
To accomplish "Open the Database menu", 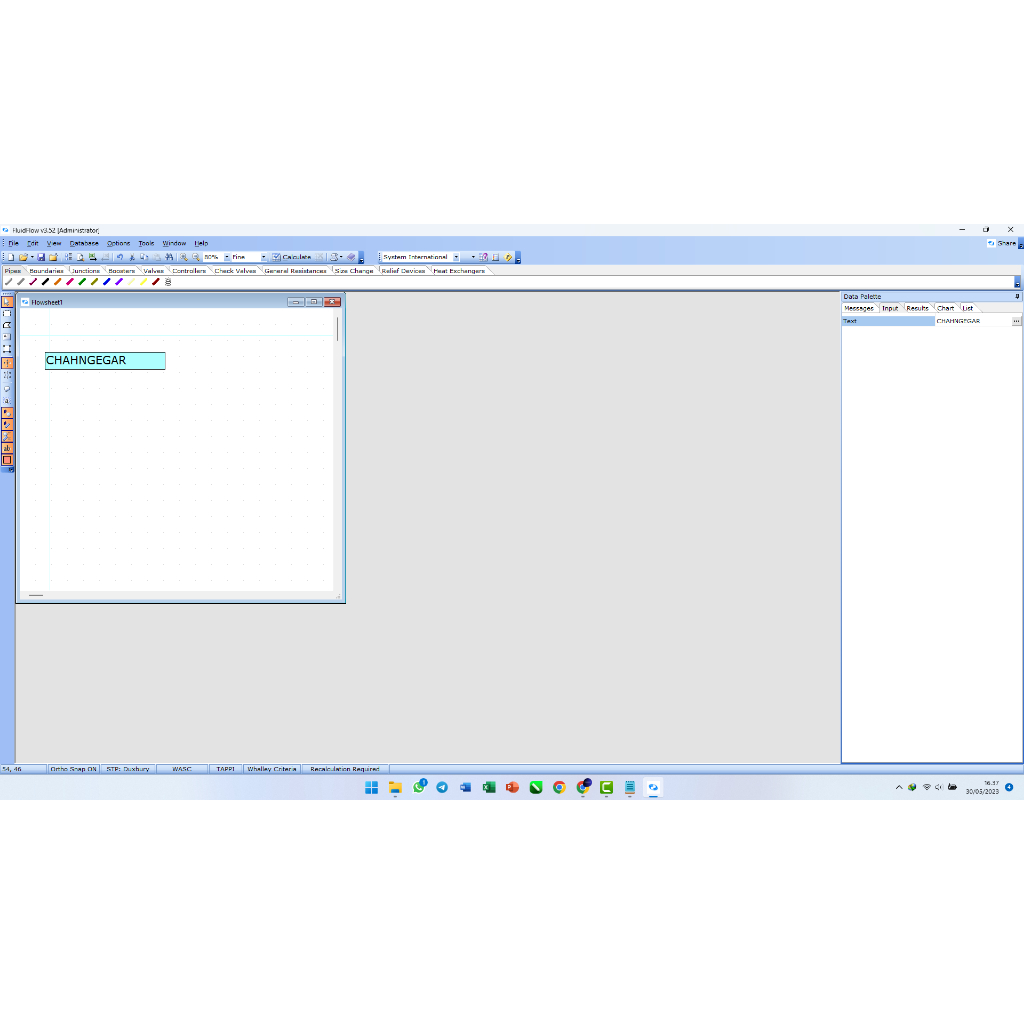I will (x=84, y=243).
